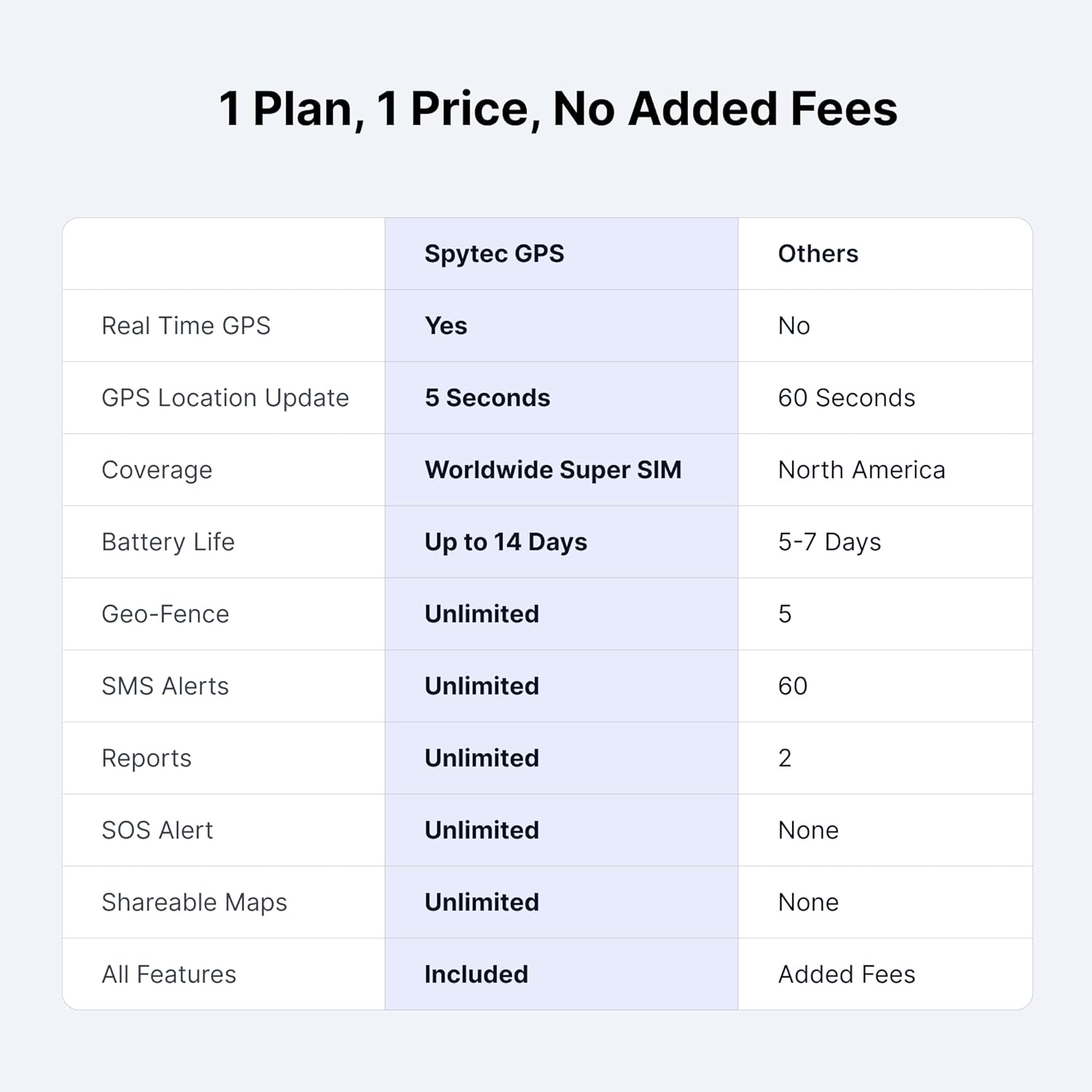Click the SMS Alerts row label
This screenshot has height=1092, width=1092.
coord(165,686)
